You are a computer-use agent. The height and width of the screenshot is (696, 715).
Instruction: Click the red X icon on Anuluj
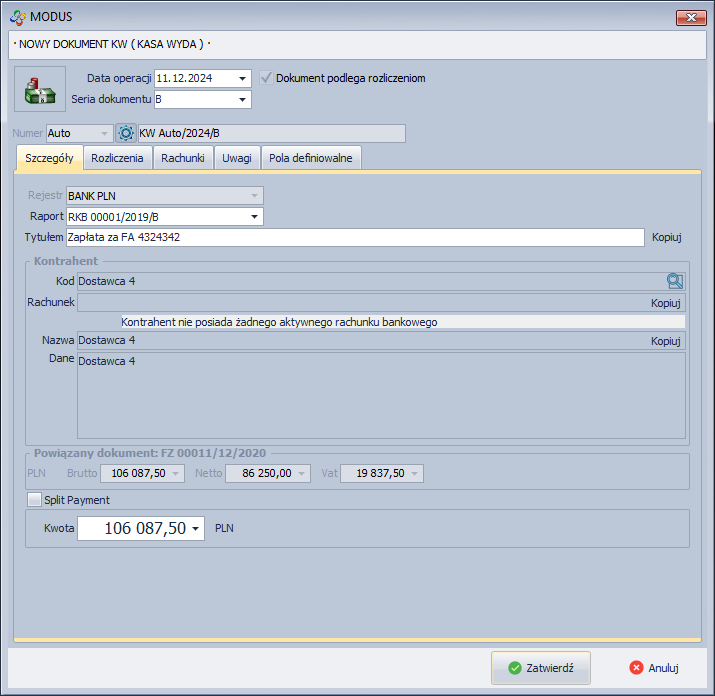pyautogui.click(x=636, y=668)
